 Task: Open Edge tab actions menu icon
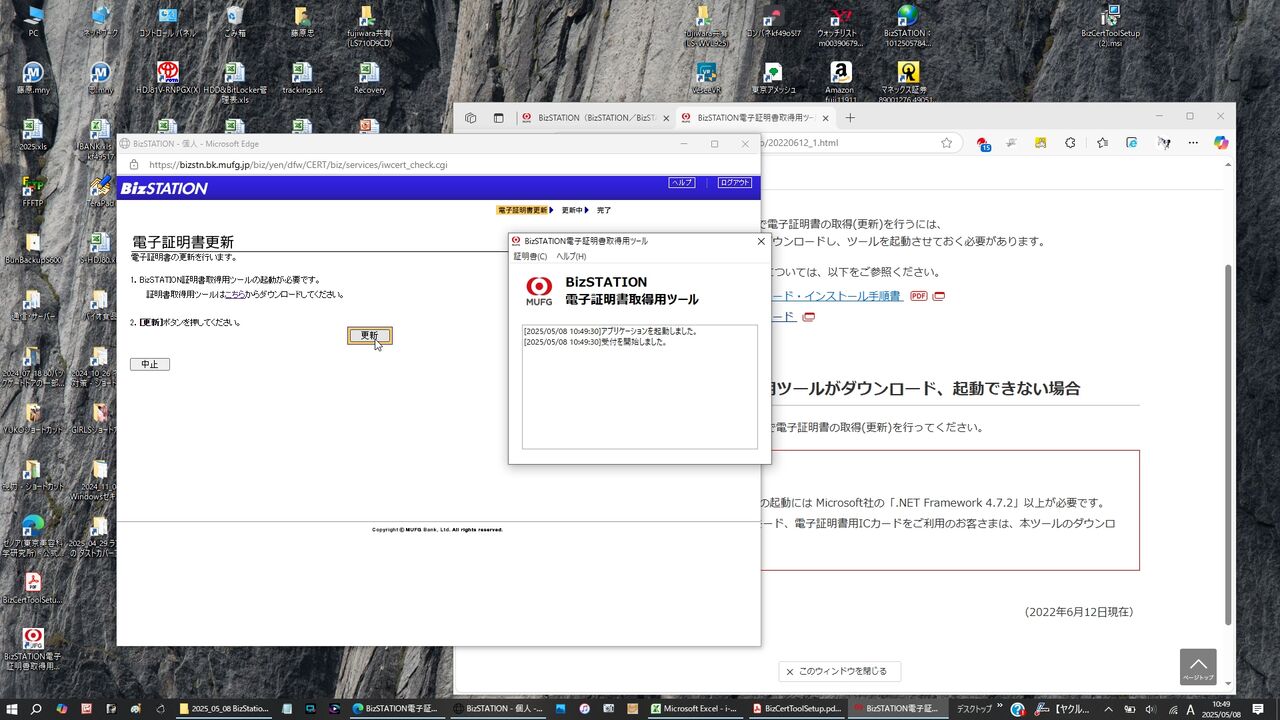499,118
